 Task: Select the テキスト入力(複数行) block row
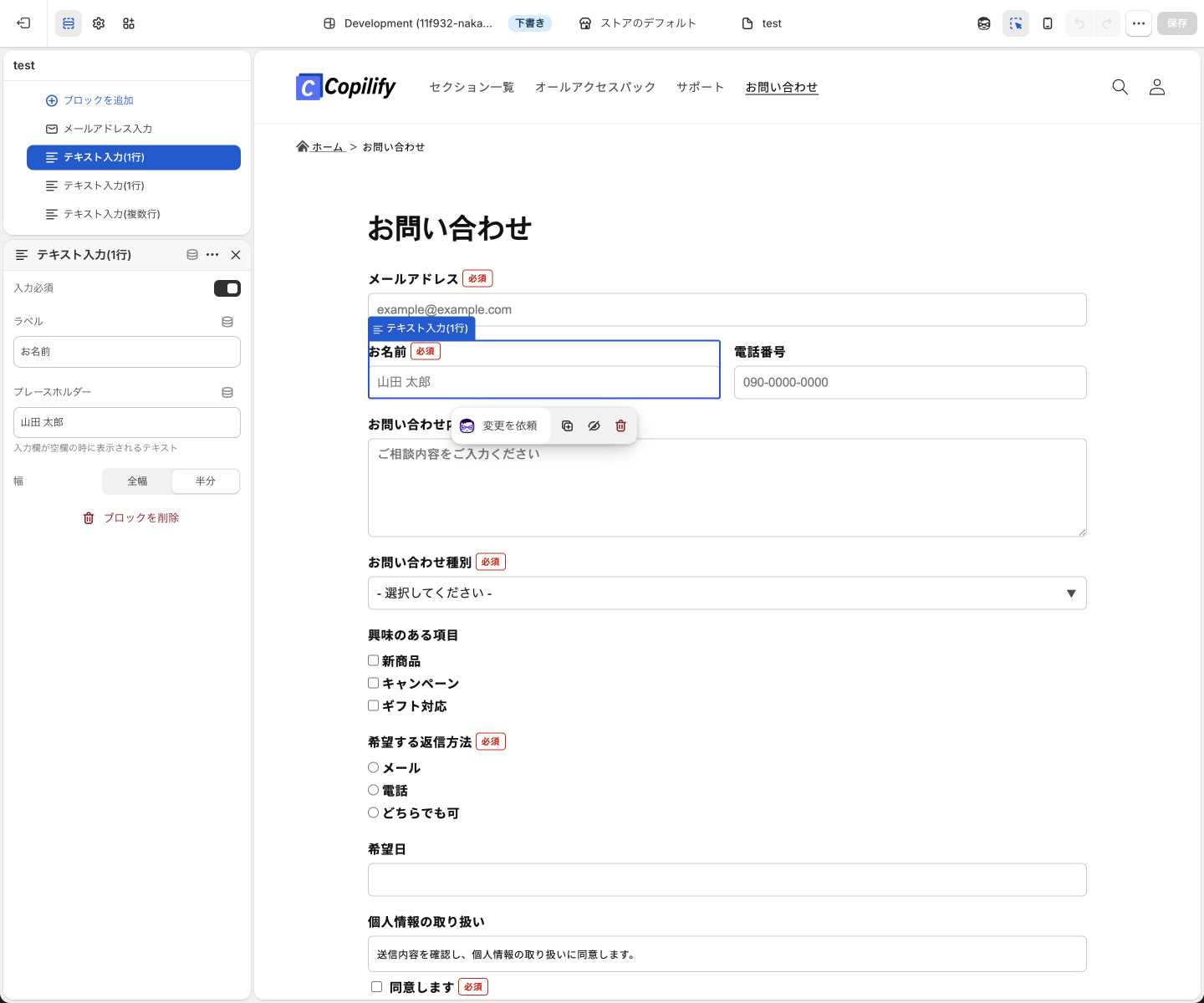click(134, 214)
